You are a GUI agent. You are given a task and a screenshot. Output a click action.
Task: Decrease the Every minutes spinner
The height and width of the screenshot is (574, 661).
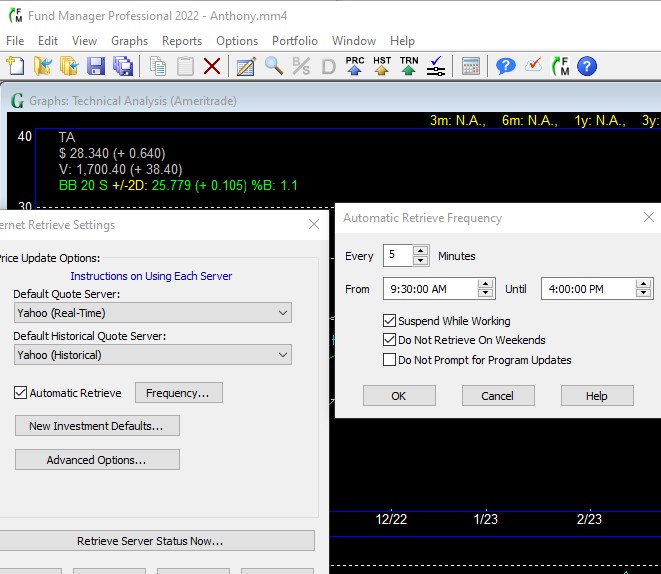coord(420,260)
